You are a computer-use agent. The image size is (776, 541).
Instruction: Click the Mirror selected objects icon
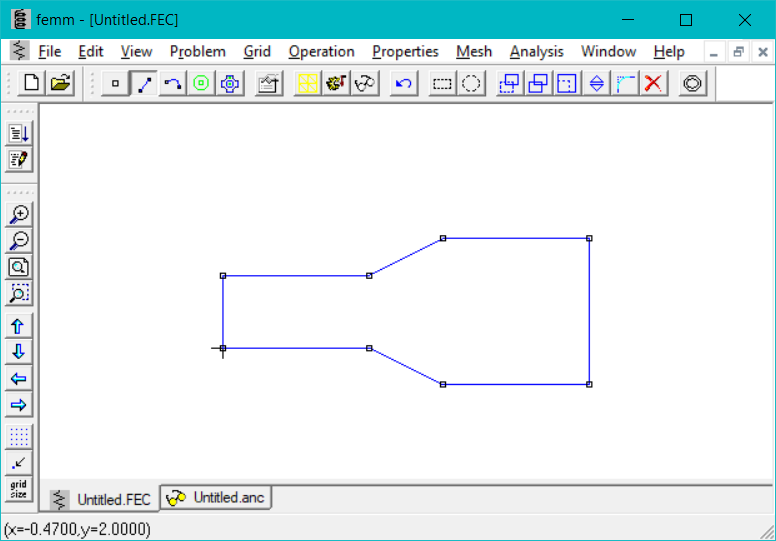(x=596, y=83)
